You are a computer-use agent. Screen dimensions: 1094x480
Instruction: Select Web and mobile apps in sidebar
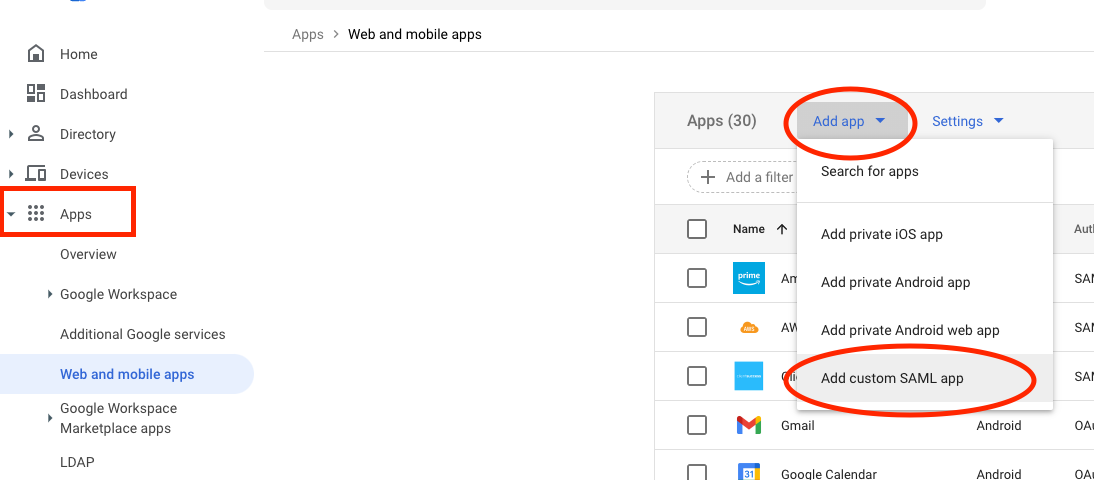(127, 374)
